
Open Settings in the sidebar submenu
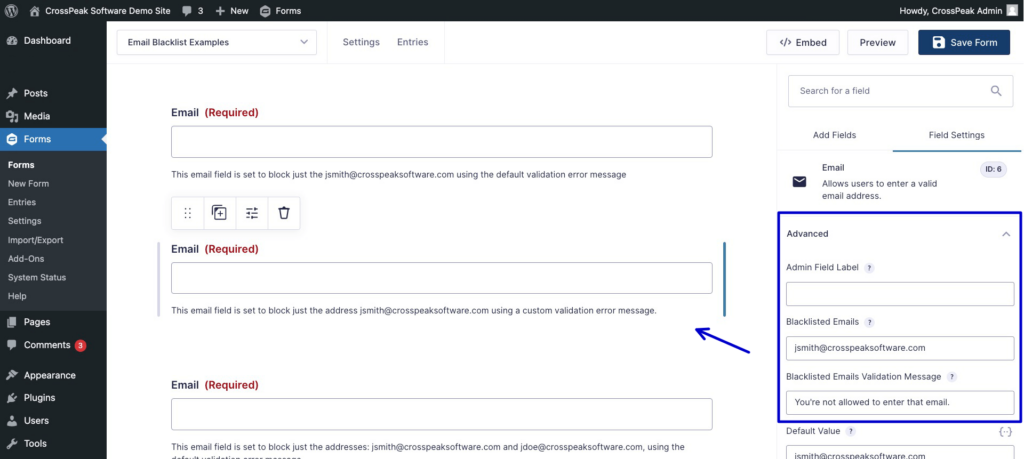pyautogui.click(x=24, y=221)
